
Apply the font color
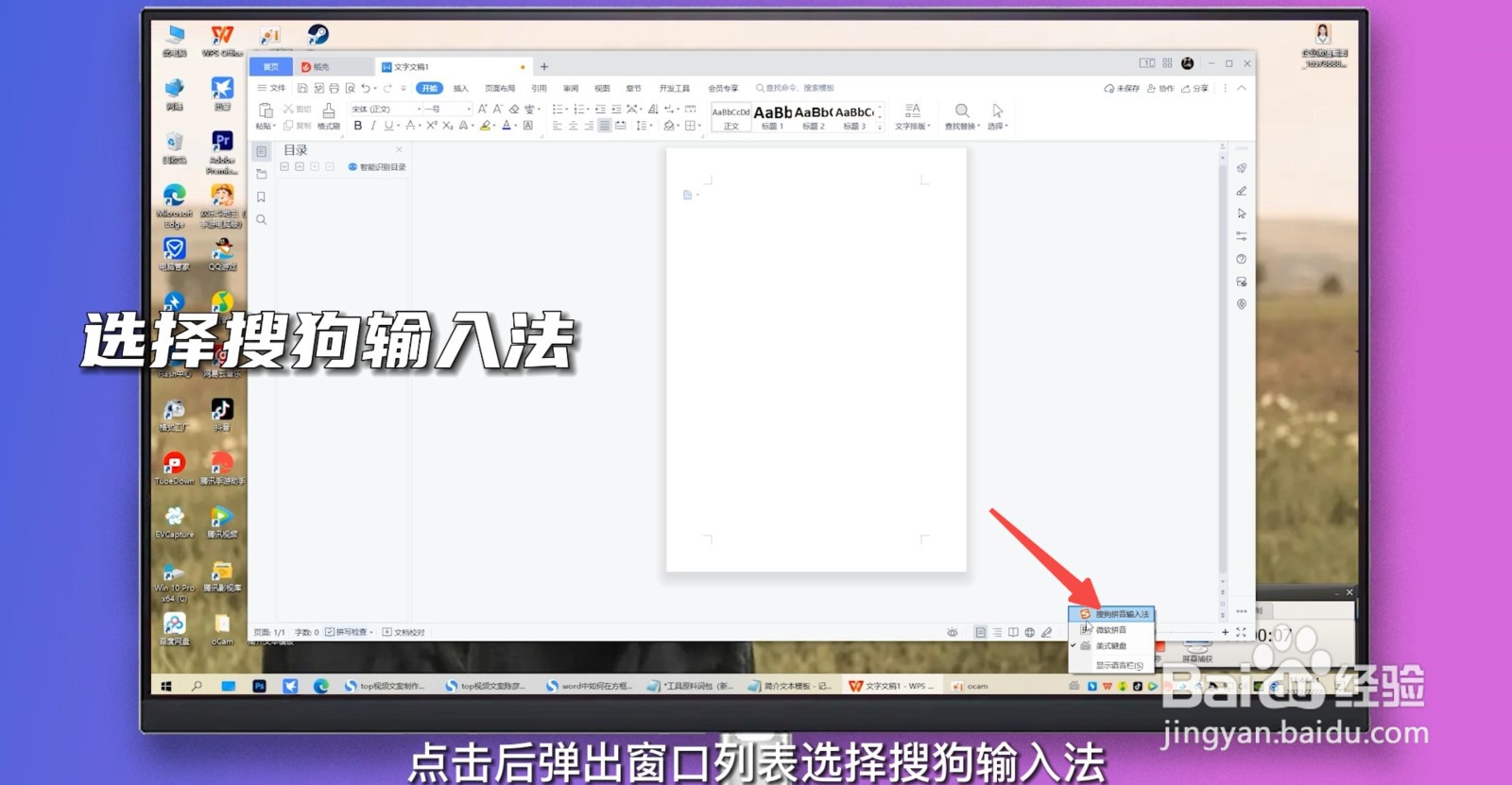(x=507, y=126)
